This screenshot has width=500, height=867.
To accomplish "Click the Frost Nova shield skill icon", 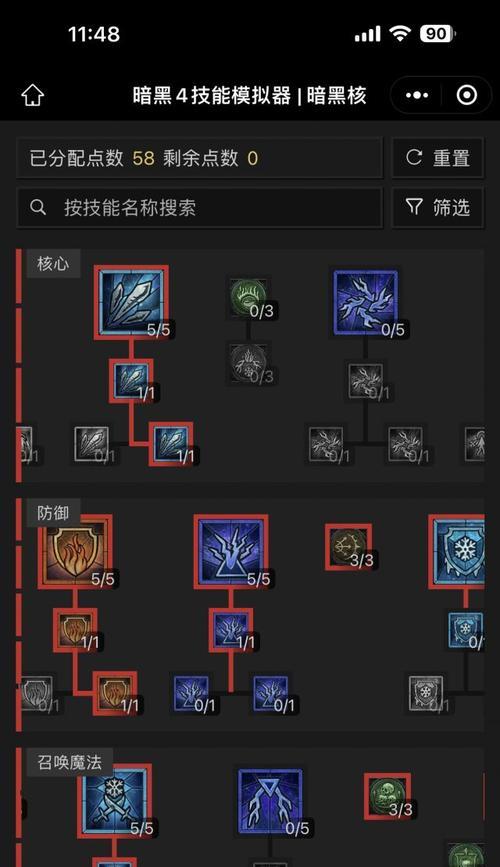I will click(457, 551).
